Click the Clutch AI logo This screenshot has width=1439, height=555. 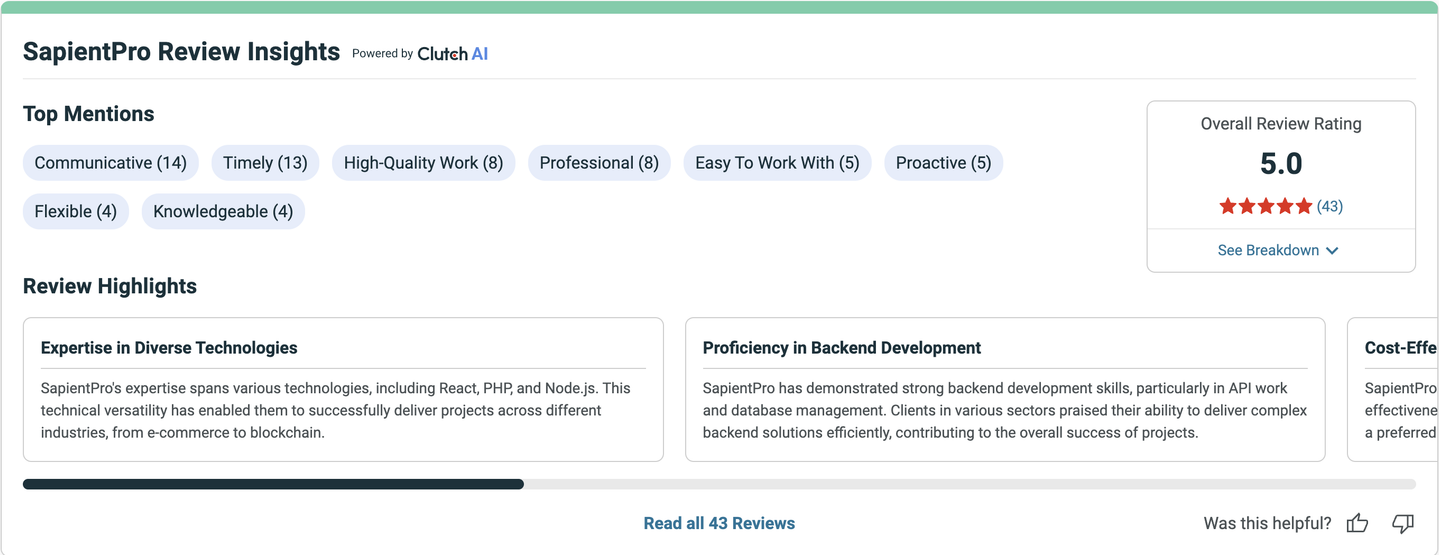(452, 54)
